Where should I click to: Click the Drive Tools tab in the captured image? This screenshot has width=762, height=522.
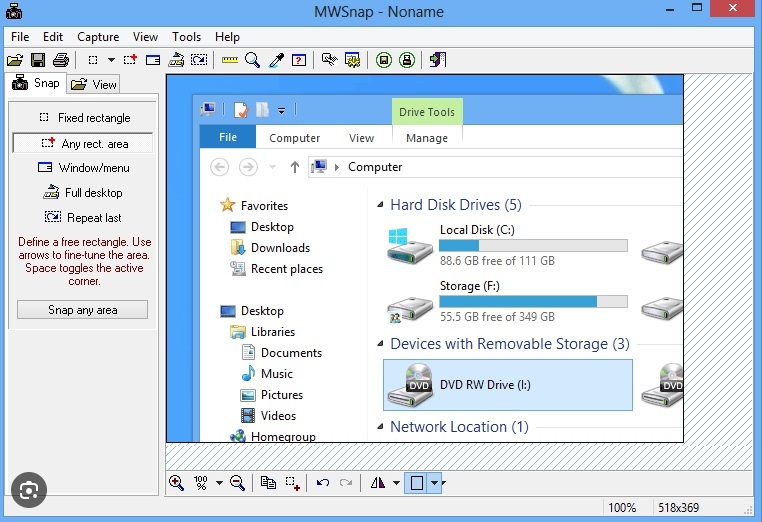point(427,112)
